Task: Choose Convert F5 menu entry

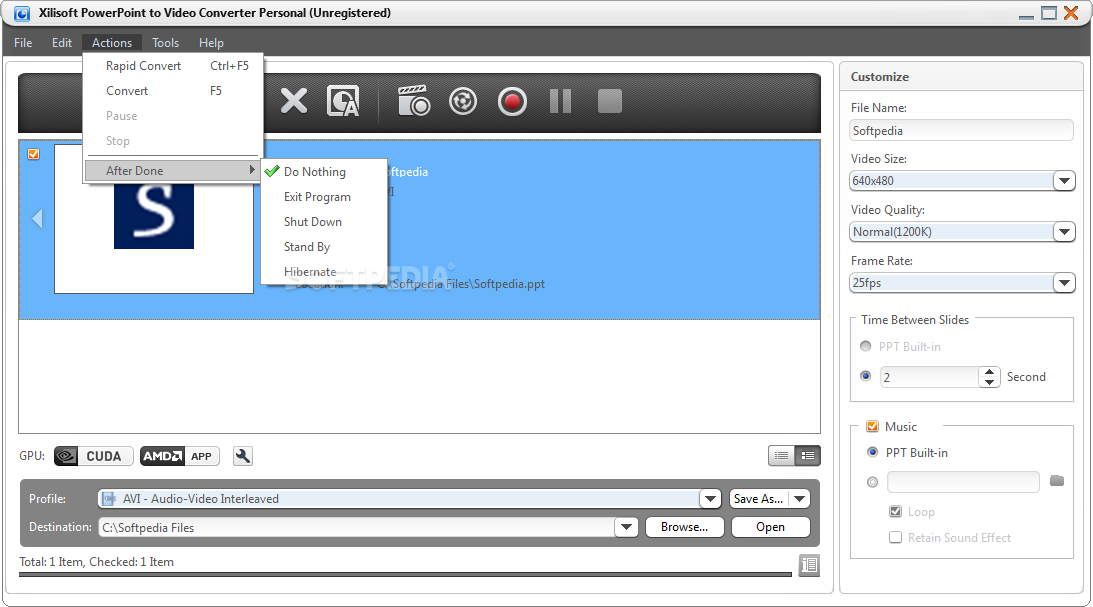Action: pos(172,91)
